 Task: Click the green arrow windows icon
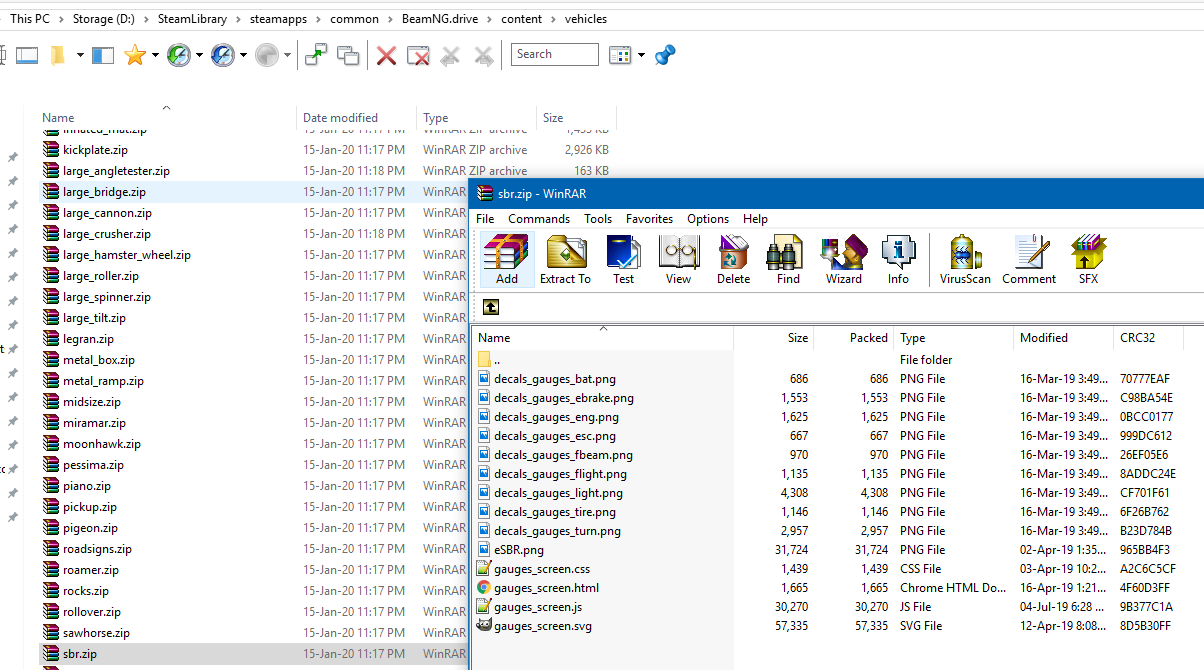(316, 55)
